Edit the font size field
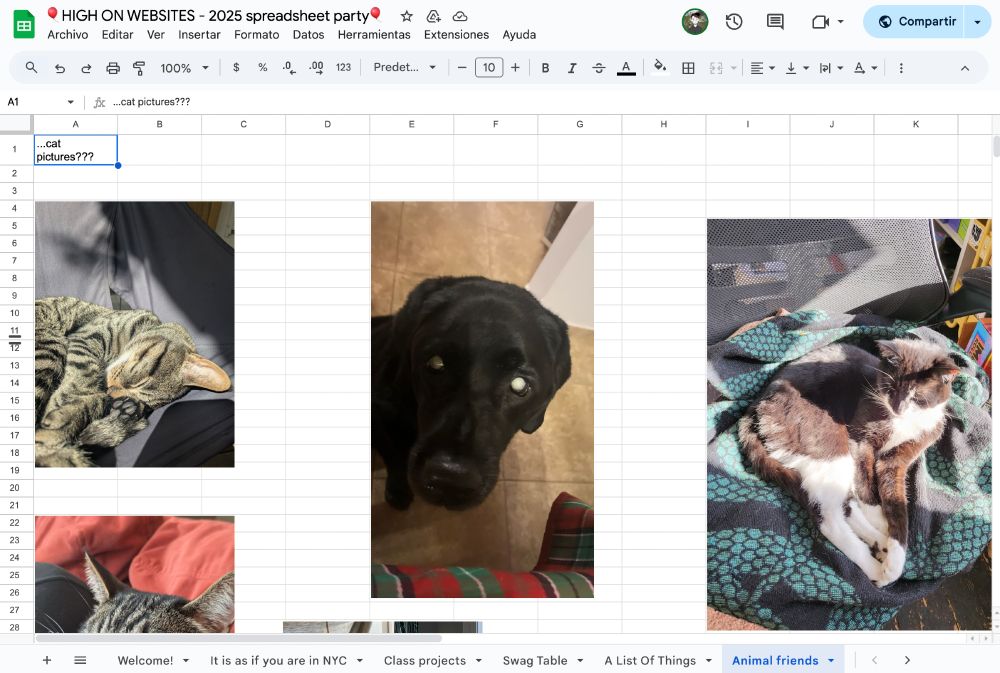This screenshot has height=673, width=1000. (x=489, y=68)
